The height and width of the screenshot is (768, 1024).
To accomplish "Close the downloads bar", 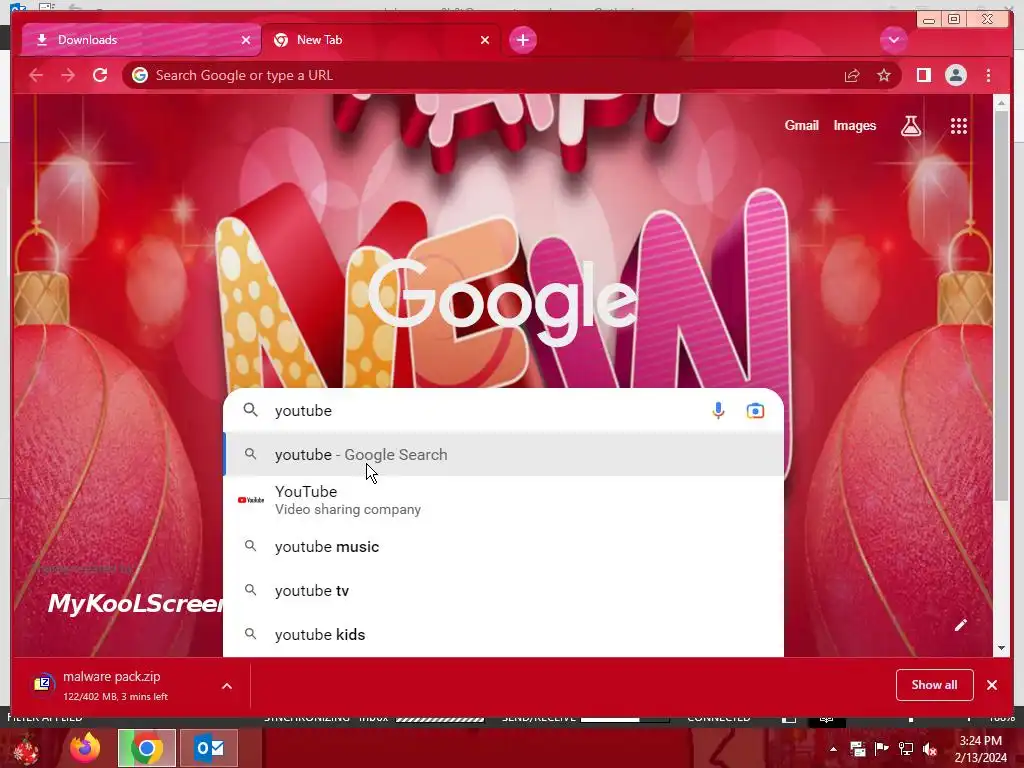I will [x=992, y=684].
